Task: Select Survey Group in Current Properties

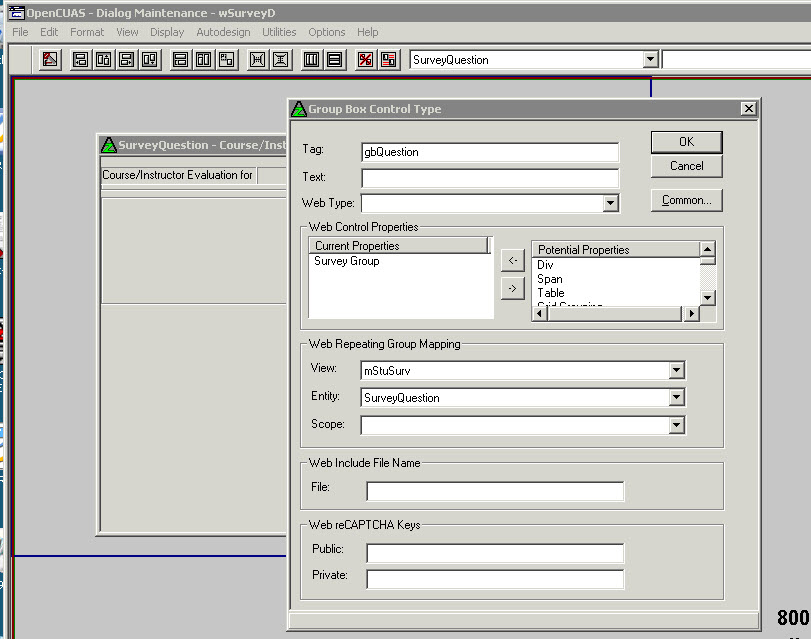Action: [347, 262]
